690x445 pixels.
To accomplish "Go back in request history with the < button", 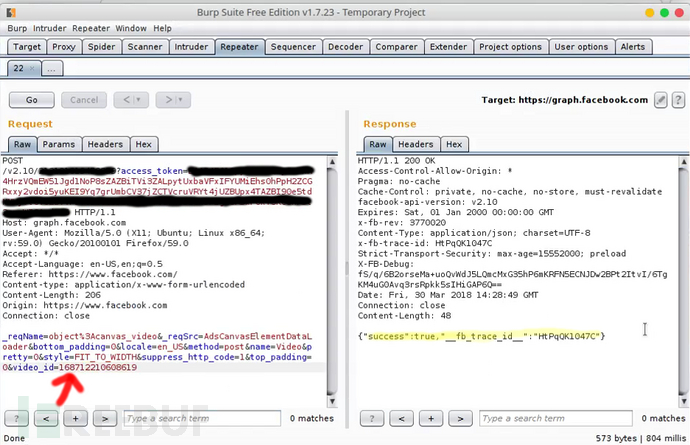I will 131,100.
